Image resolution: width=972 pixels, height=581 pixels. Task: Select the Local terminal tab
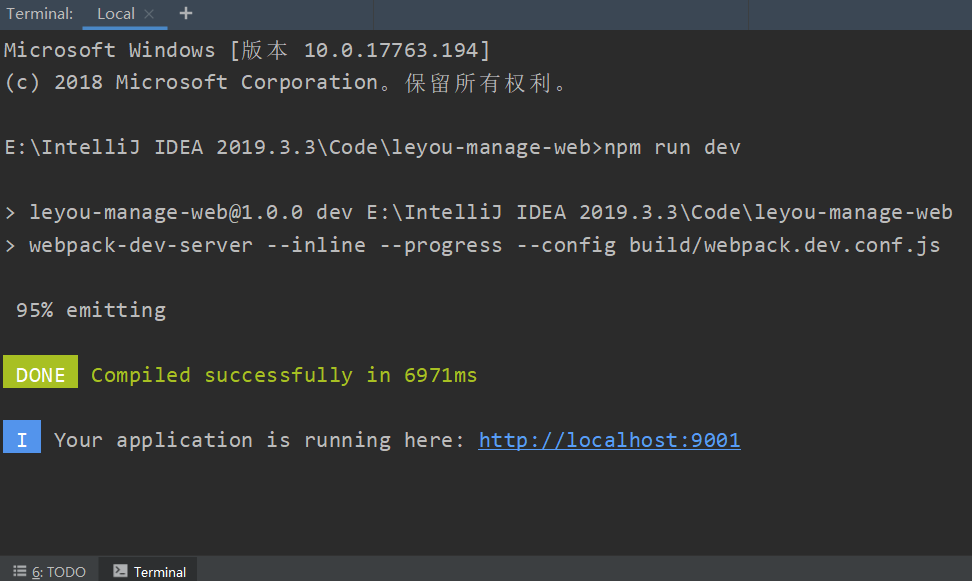coord(116,14)
